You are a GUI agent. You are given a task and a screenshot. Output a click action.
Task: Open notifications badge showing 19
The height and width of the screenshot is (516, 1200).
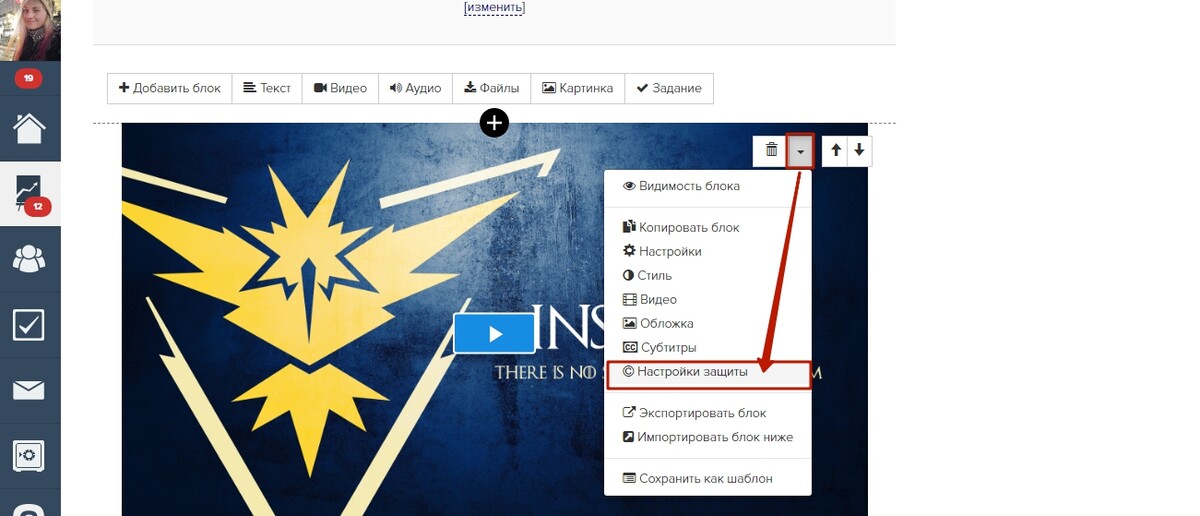(x=28, y=78)
